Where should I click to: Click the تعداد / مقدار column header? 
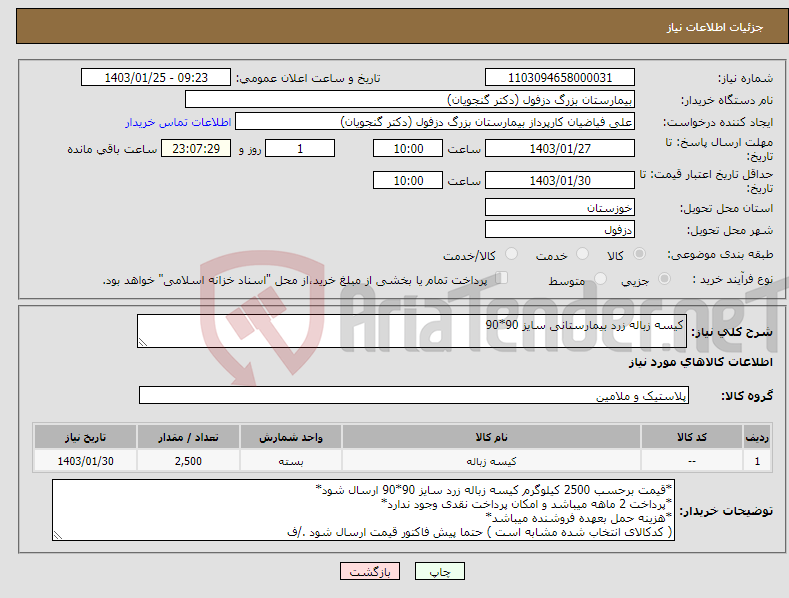[188, 437]
